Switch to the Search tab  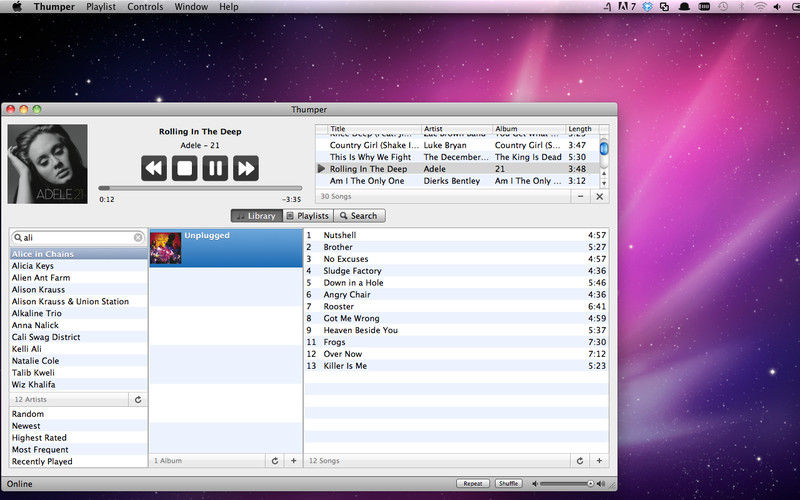click(x=359, y=216)
